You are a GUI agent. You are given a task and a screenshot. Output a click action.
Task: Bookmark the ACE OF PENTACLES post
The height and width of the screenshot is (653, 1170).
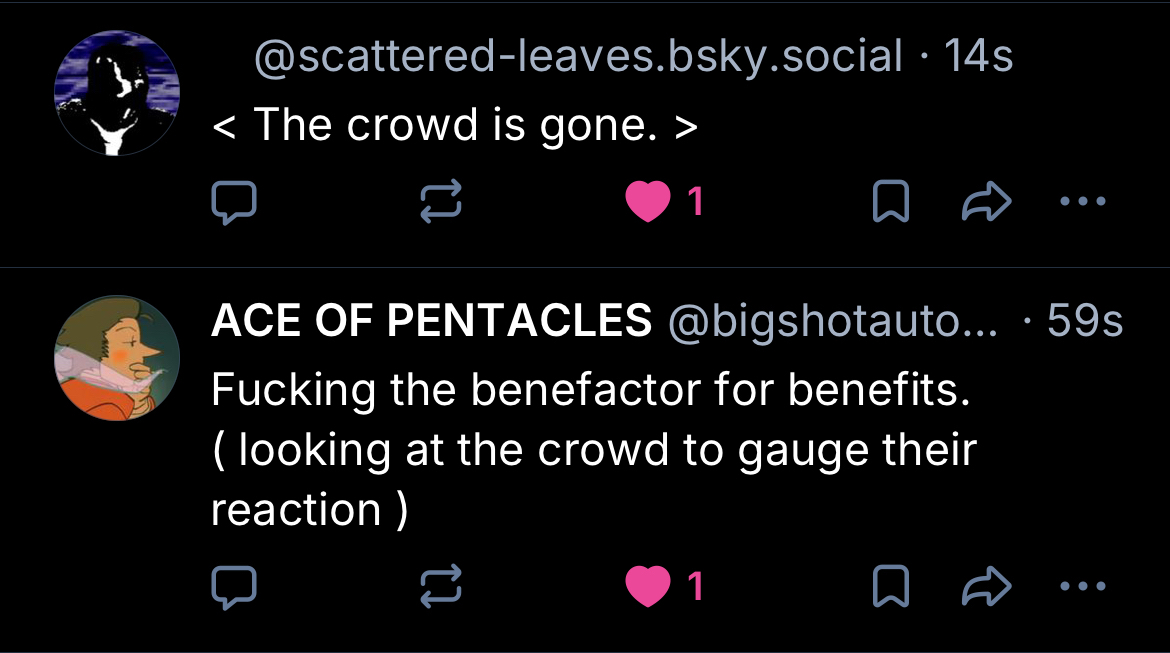[890, 586]
